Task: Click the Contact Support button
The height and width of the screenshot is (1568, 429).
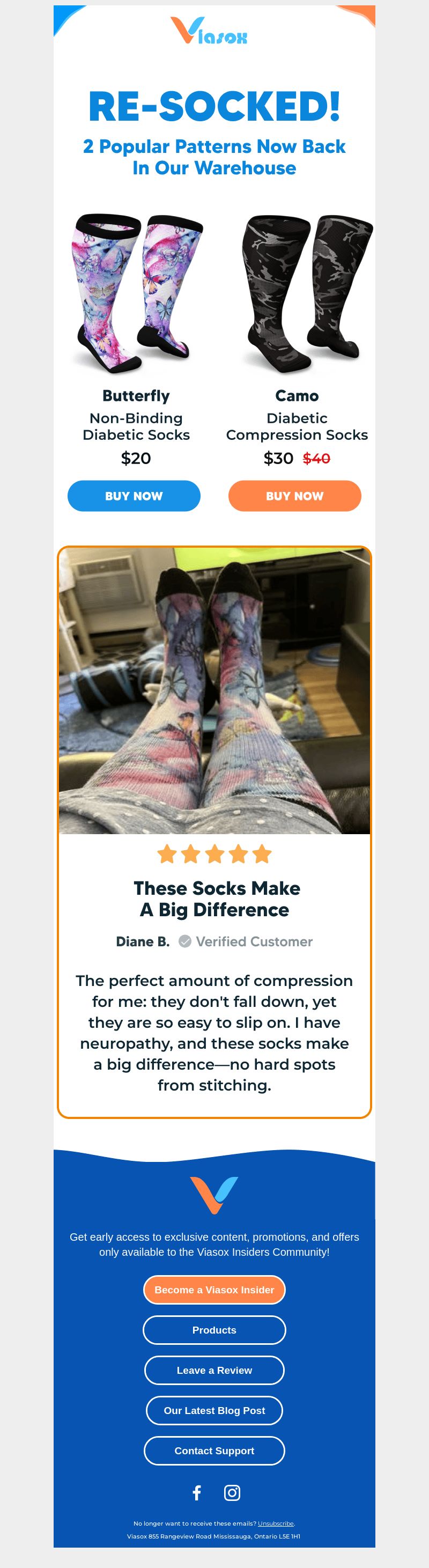Action: 214,1451
